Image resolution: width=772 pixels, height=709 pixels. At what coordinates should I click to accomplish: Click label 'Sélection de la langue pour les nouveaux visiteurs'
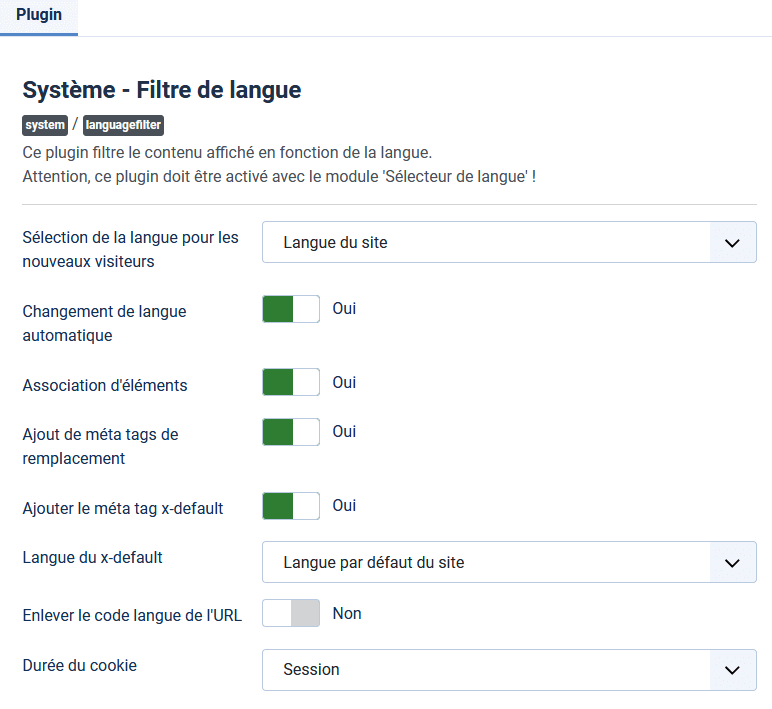click(x=130, y=249)
